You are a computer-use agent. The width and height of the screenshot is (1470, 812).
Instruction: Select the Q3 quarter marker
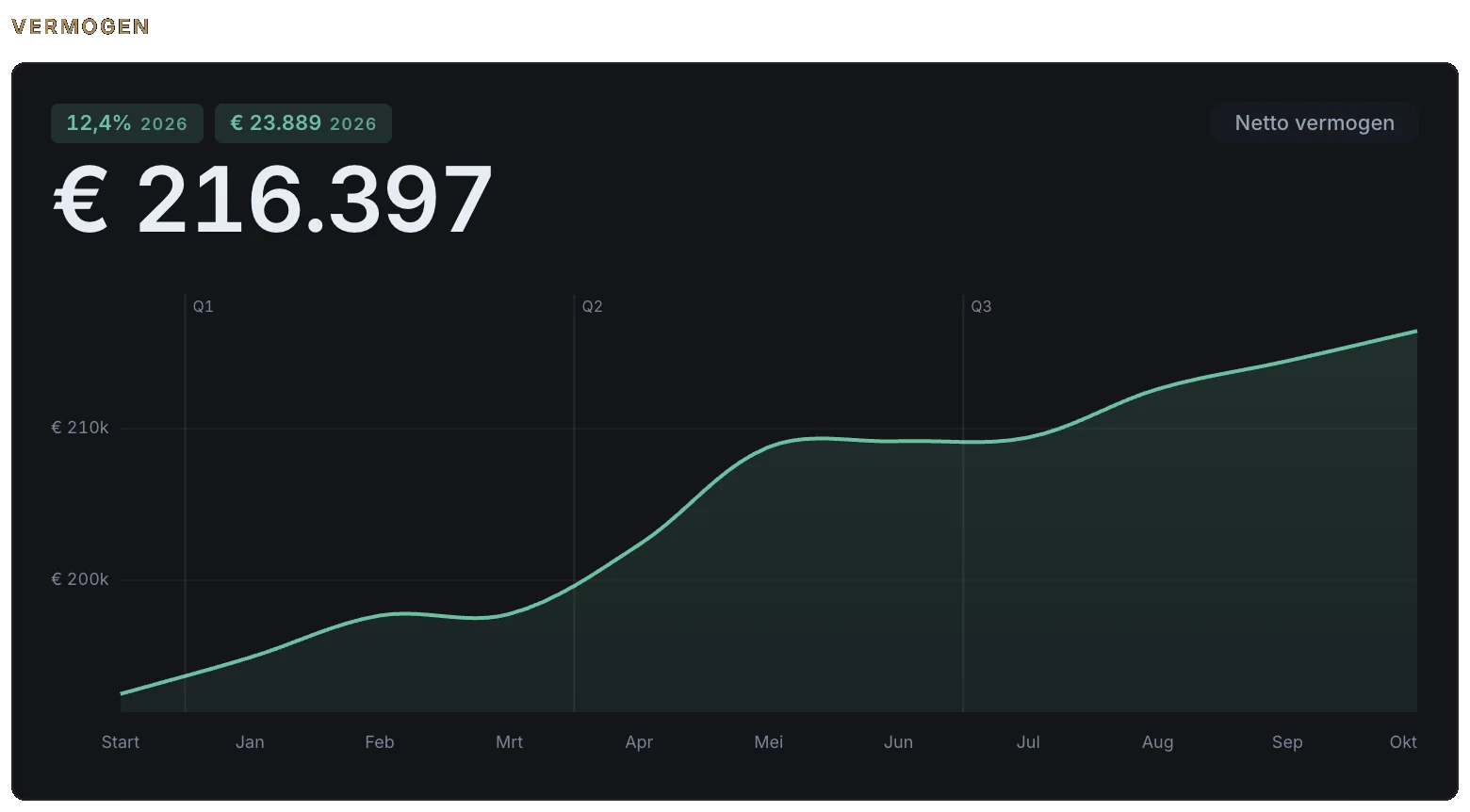coord(981,306)
